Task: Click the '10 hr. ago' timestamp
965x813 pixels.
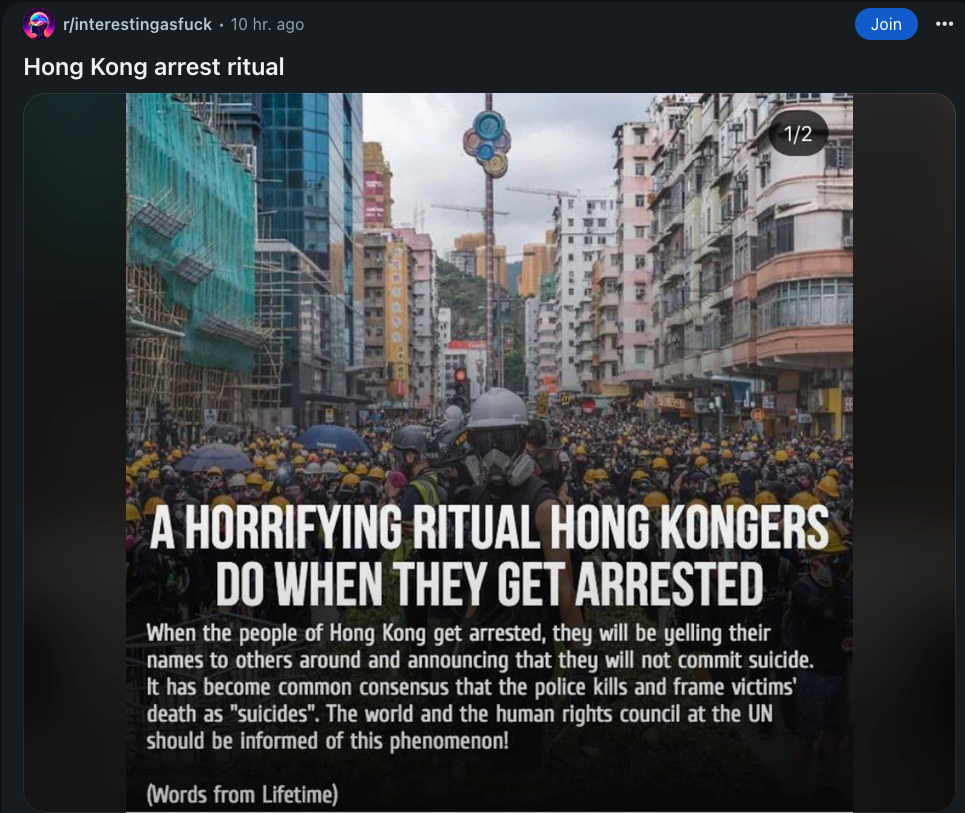Action: point(267,25)
